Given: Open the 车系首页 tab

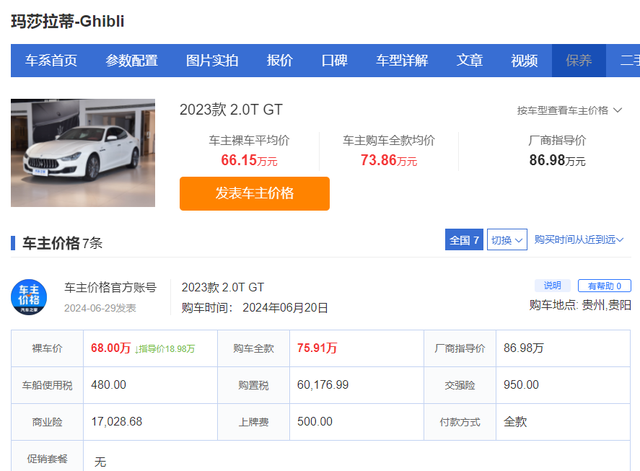Looking at the screenshot, I should pyautogui.click(x=51, y=60).
